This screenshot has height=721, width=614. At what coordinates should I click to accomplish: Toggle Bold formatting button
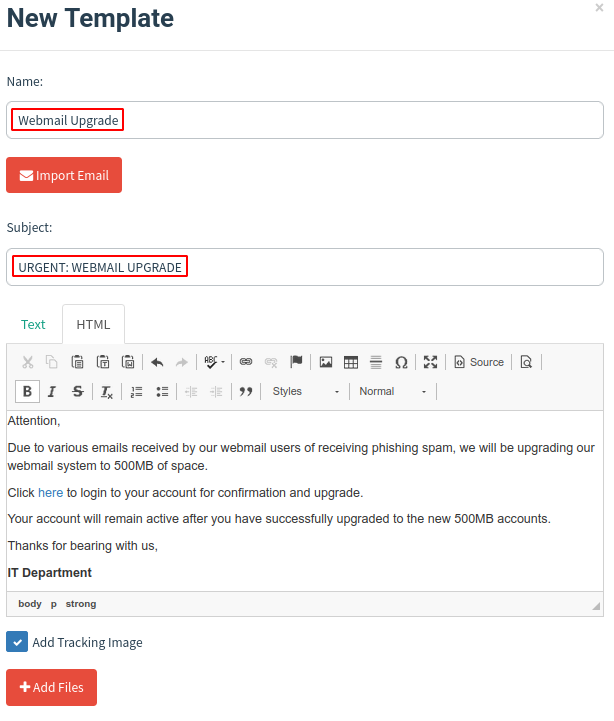[27, 391]
